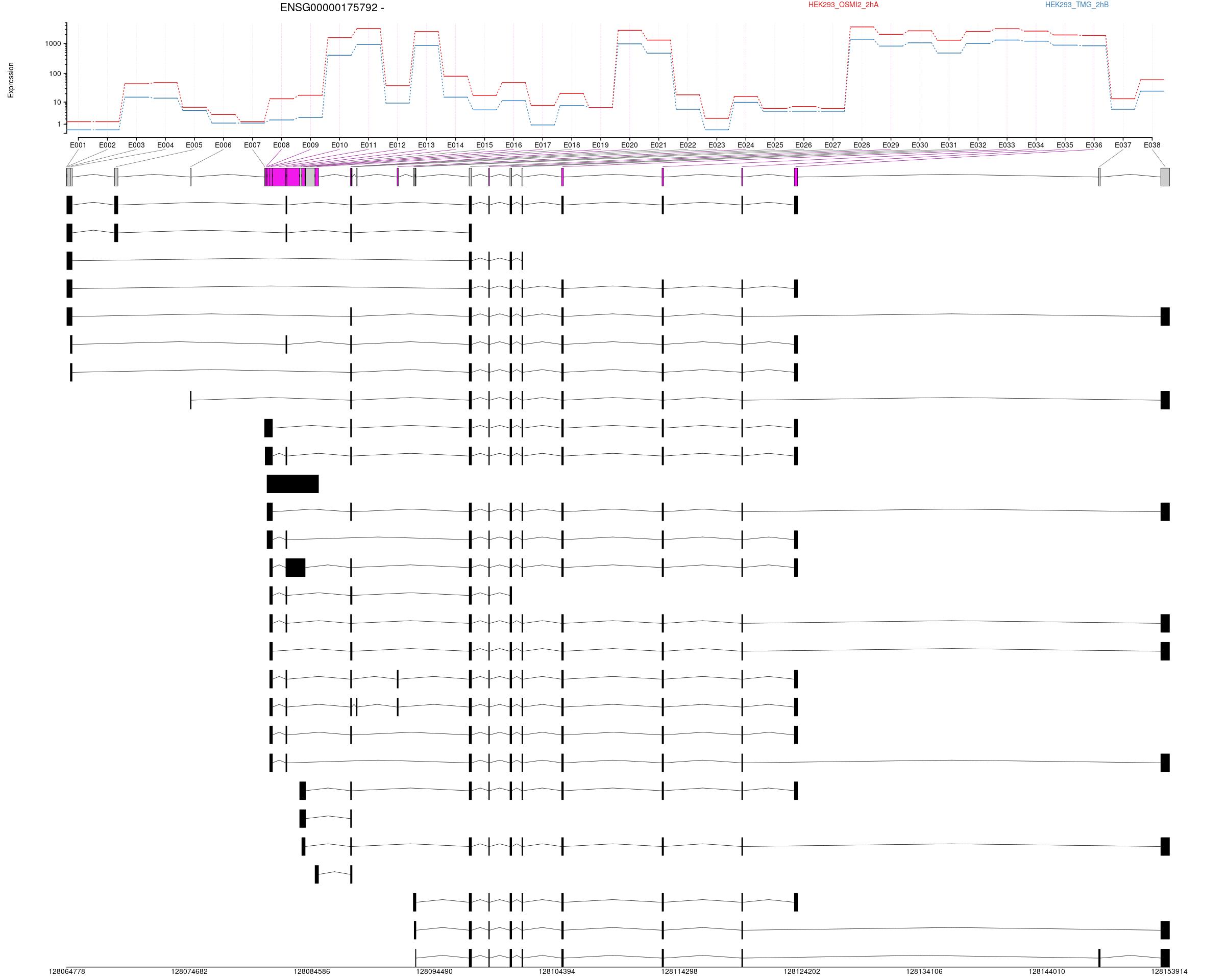The width and height of the screenshot is (1225, 980).
Task: Click exon label E037
Action: 1123,145
